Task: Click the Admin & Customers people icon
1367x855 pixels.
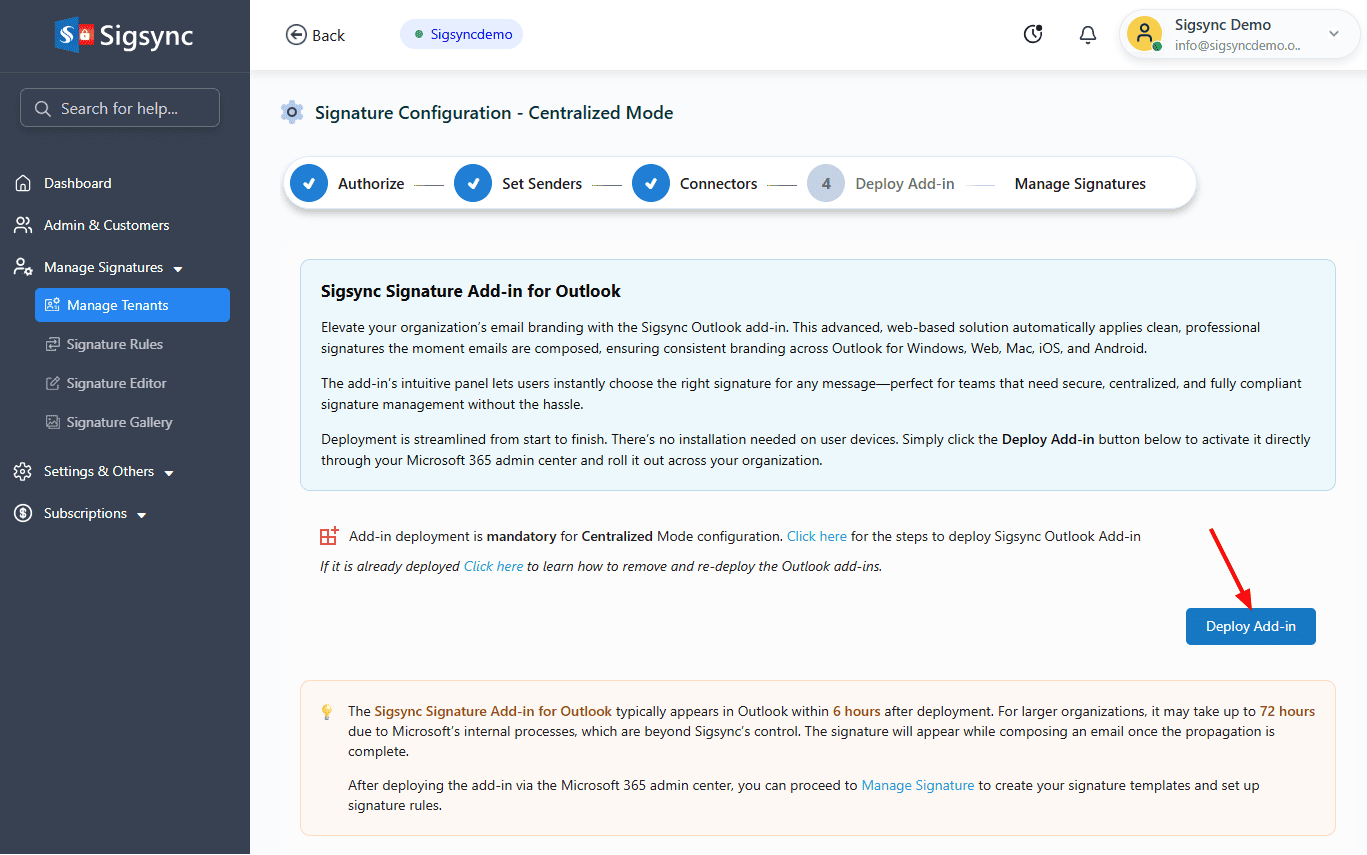Action: click(x=23, y=225)
